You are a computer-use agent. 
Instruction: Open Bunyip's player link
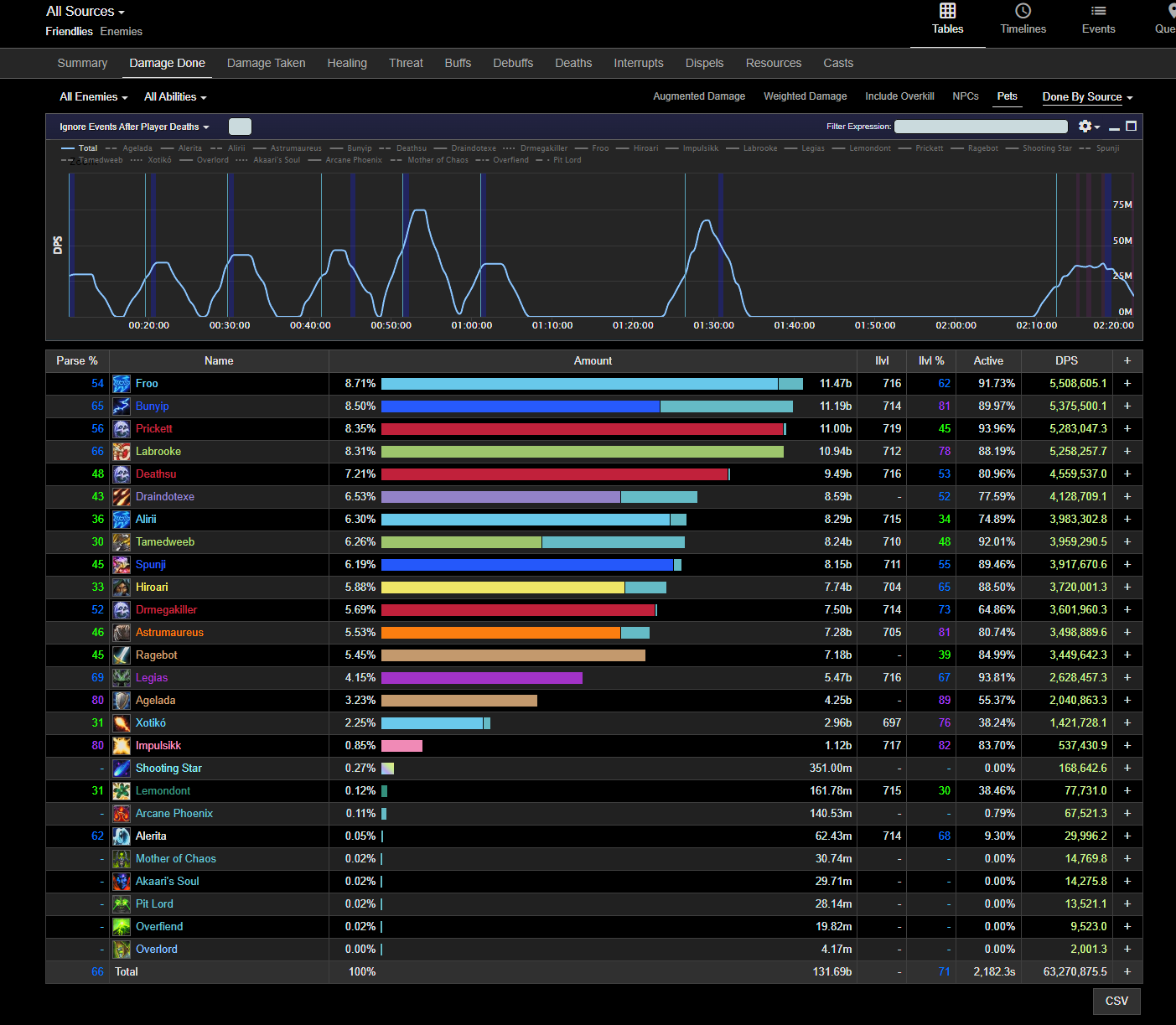tap(153, 406)
